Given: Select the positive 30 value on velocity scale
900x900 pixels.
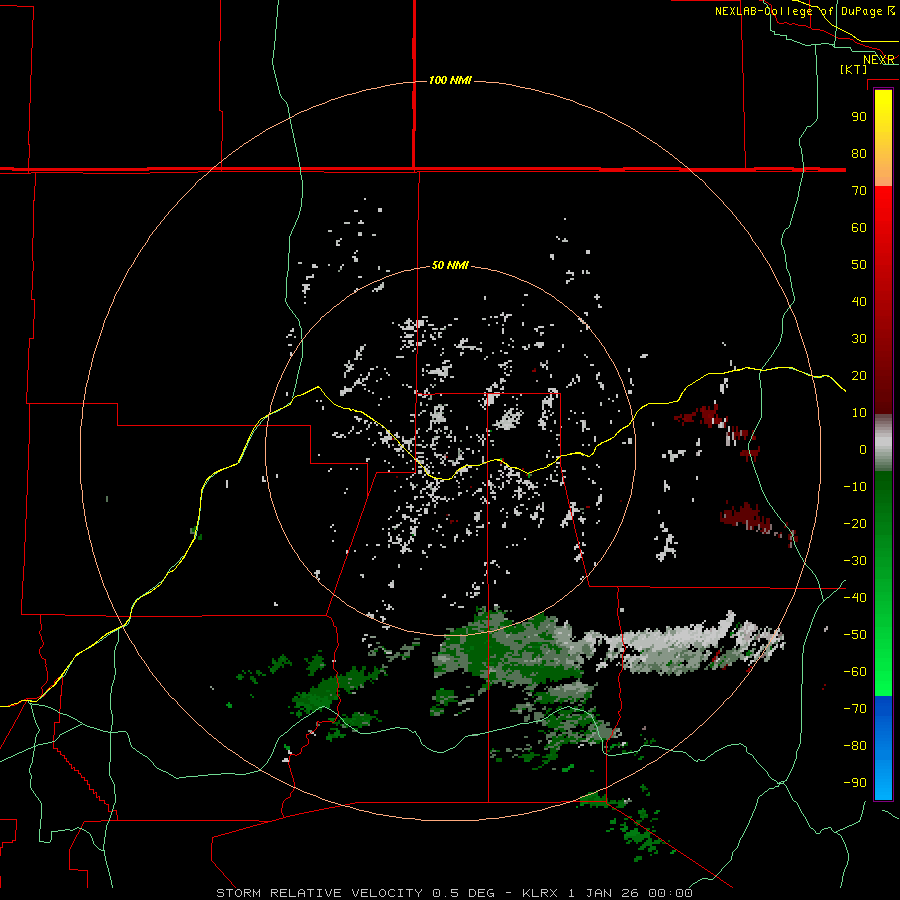Looking at the screenshot, I should point(859,339).
